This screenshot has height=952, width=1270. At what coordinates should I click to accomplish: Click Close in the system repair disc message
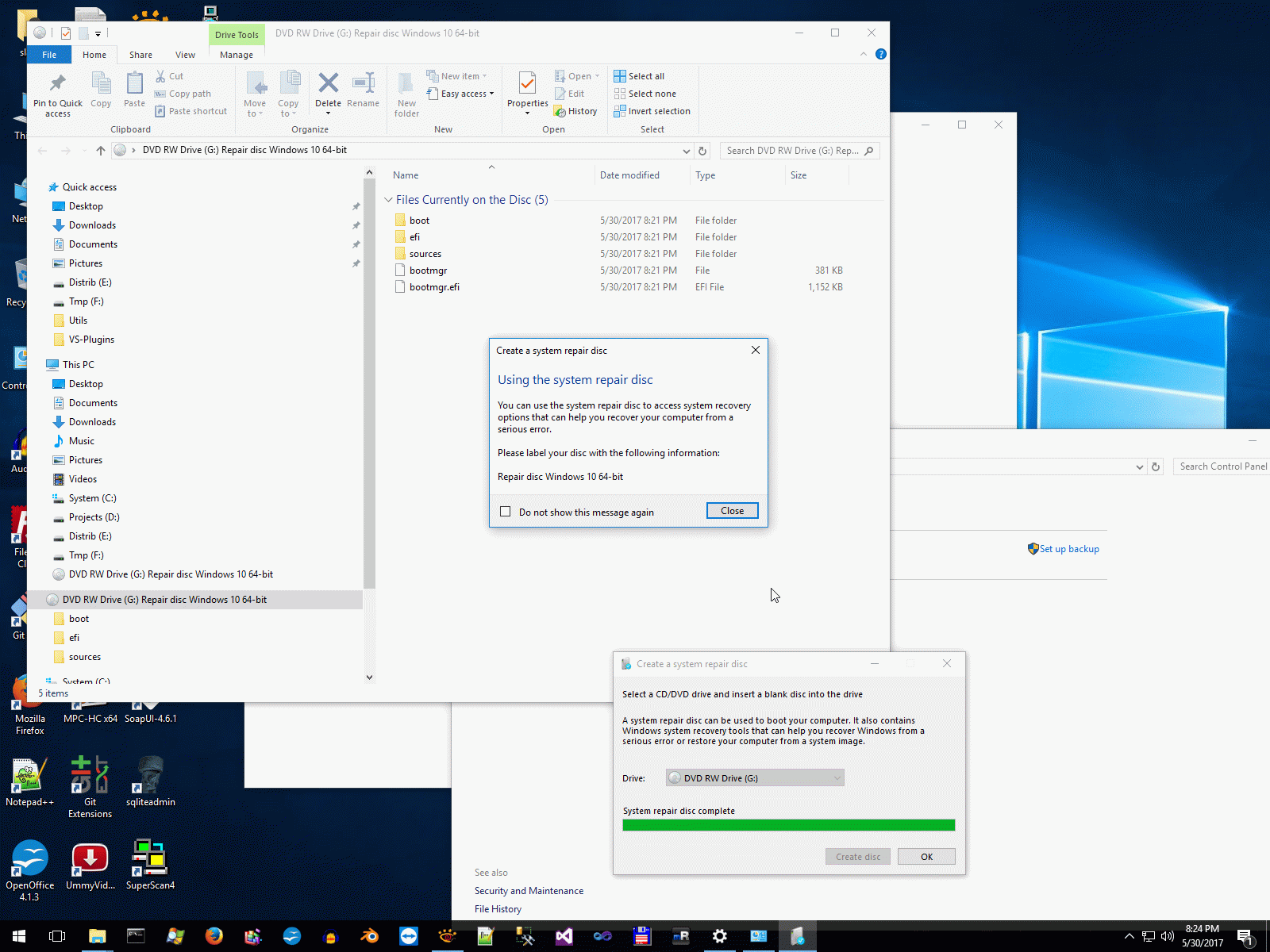coord(732,511)
